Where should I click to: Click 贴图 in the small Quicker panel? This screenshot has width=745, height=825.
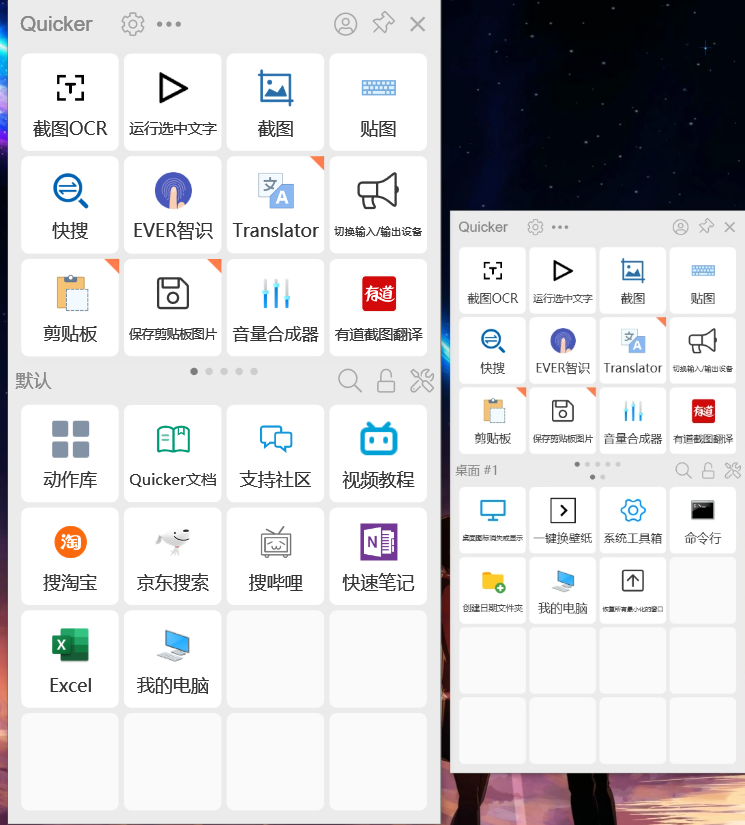(702, 280)
